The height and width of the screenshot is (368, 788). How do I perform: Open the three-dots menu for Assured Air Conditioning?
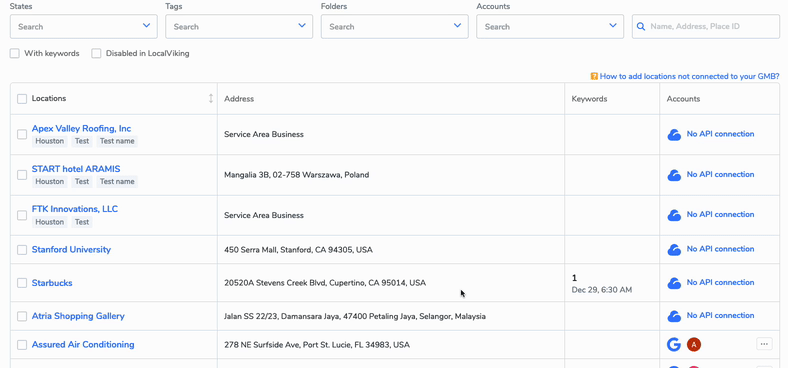pyautogui.click(x=764, y=344)
